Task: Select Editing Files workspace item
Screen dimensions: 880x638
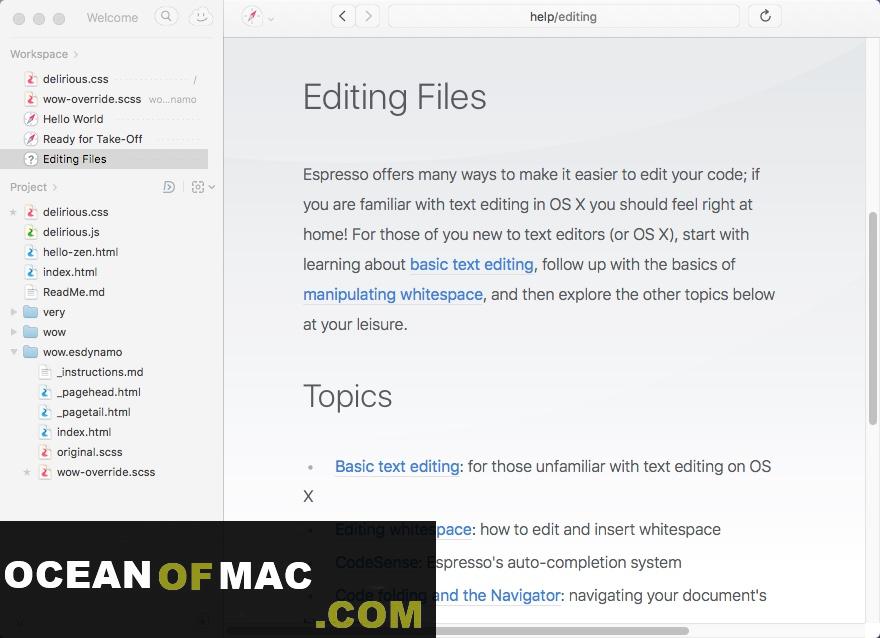Action: coord(104,159)
